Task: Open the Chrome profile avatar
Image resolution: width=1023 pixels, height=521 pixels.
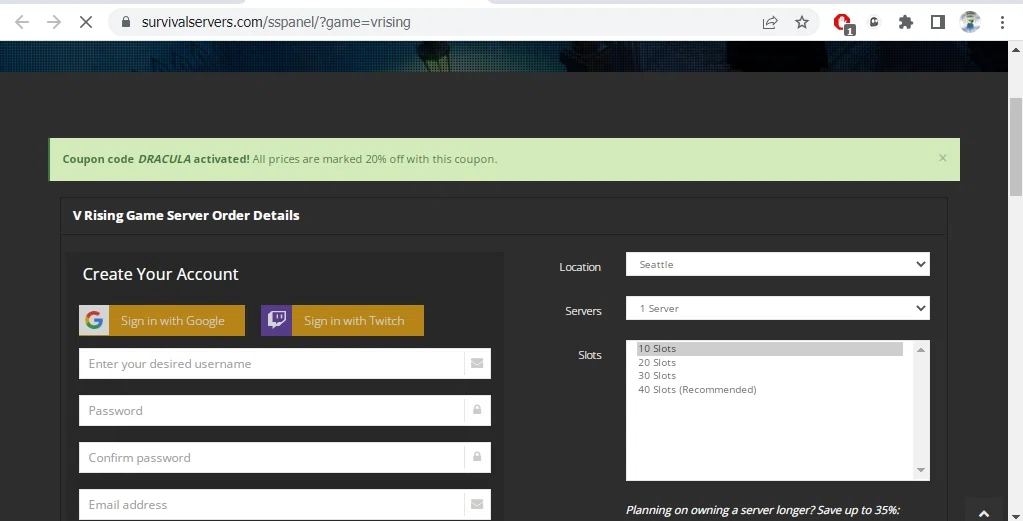Action: (x=970, y=22)
